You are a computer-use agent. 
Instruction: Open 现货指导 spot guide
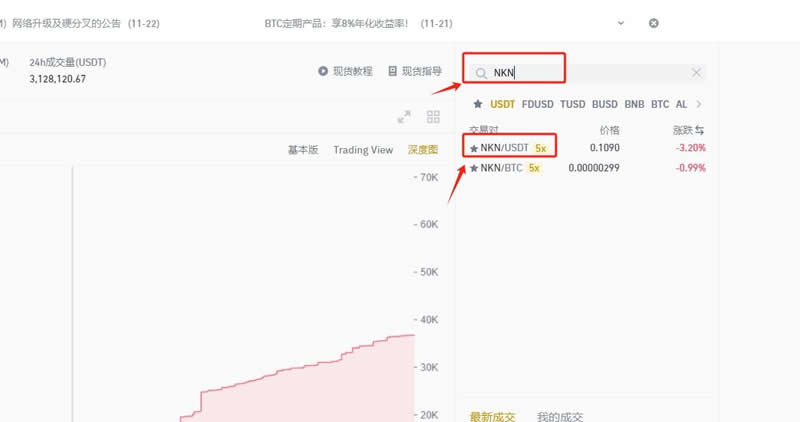coord(415,71)
